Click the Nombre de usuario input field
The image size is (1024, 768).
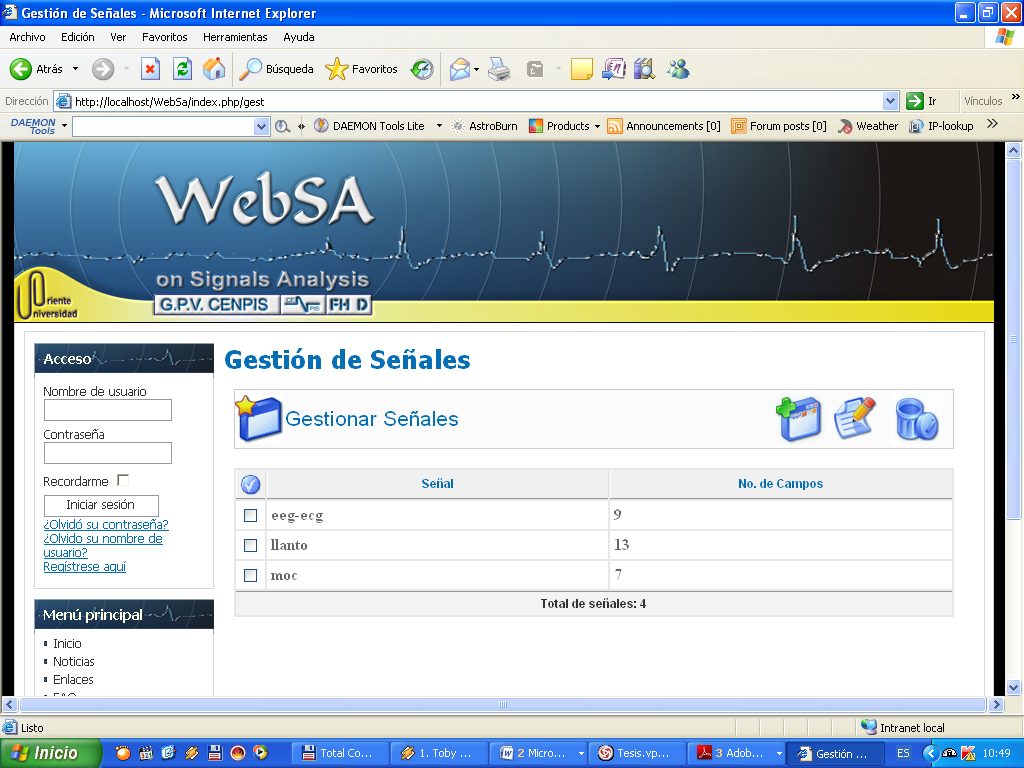coord(107,410)
